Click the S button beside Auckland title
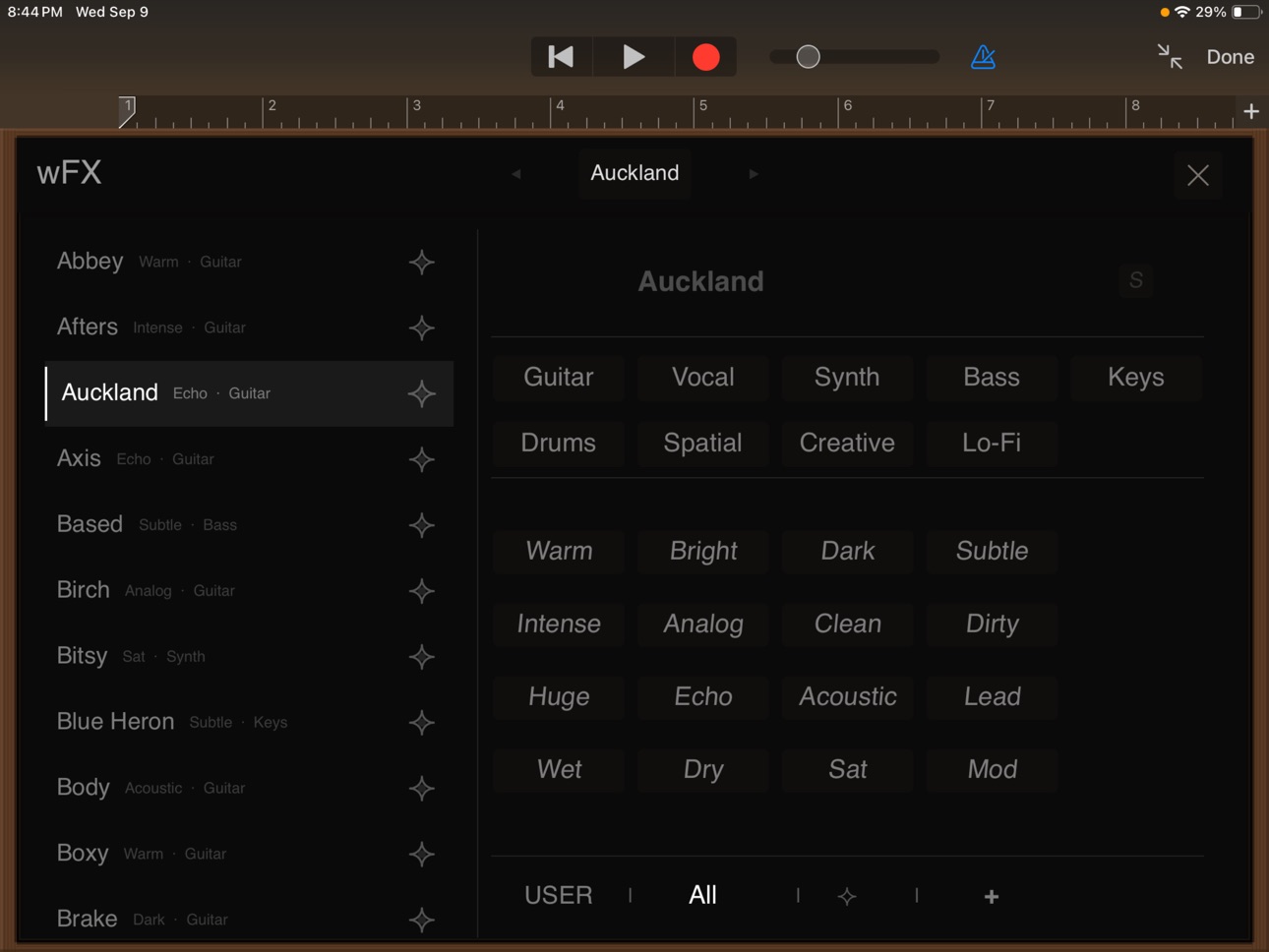The height and width of the screenshot is (952, 1269). tap(1136, 281)
